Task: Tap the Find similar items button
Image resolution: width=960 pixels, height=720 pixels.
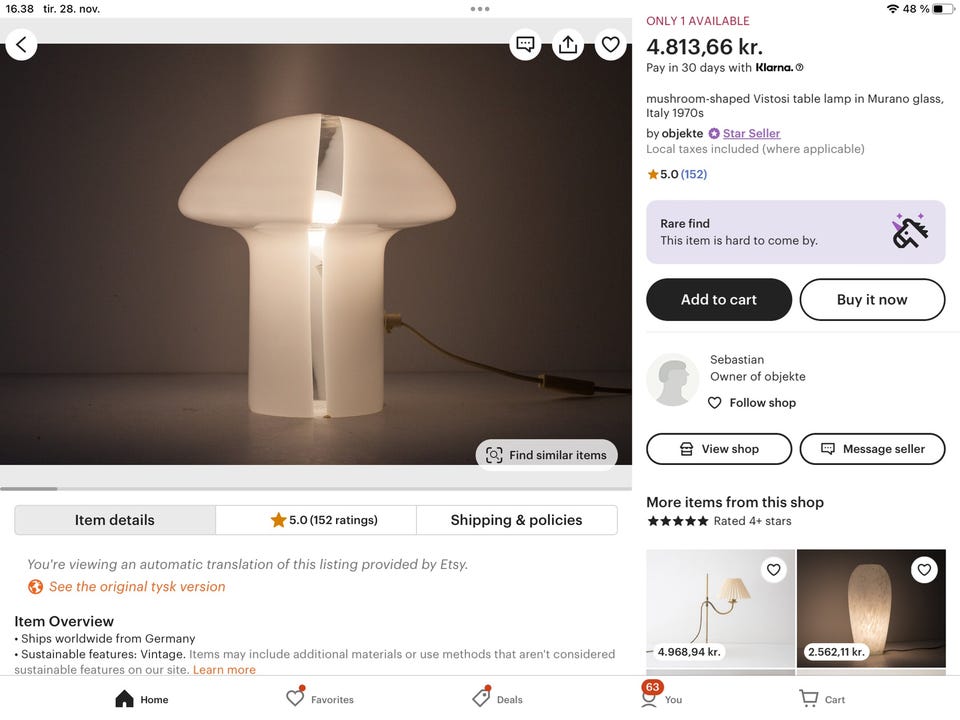Action: [x=546, y=455]
